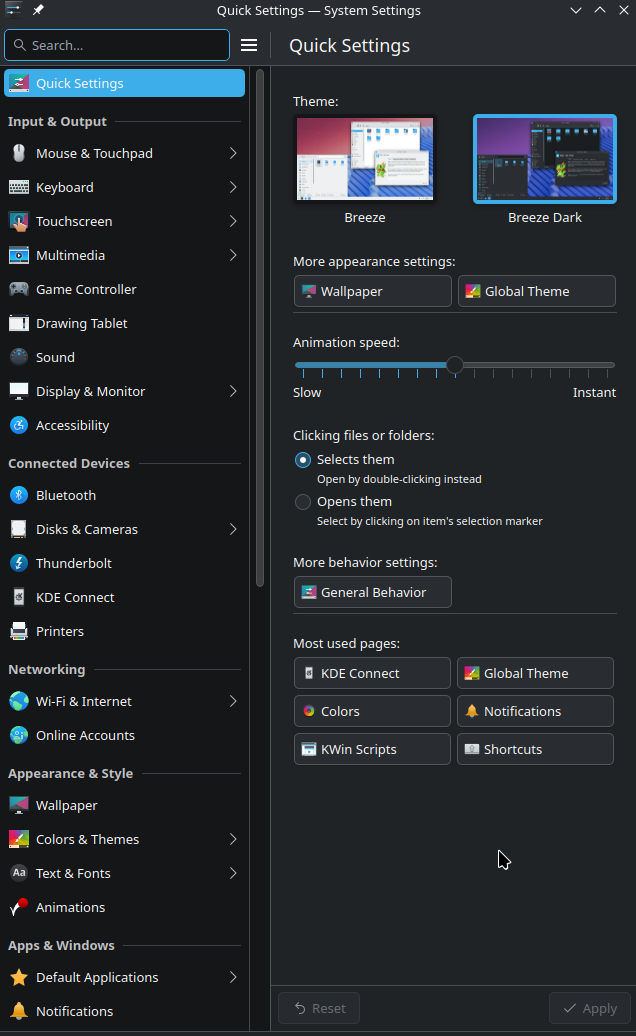Image resolution: width=636 pixels, height=1036 pixels.
Task: Open KWin Scripts button
Action: pyautogui.click(x=372, y=749)
